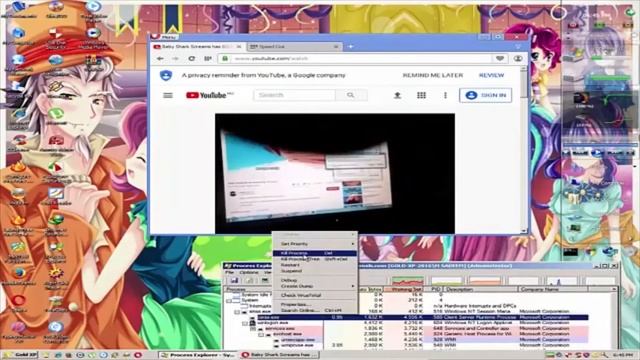
Task: Sort by Working Set column header
Action: [x=404, y=289]
